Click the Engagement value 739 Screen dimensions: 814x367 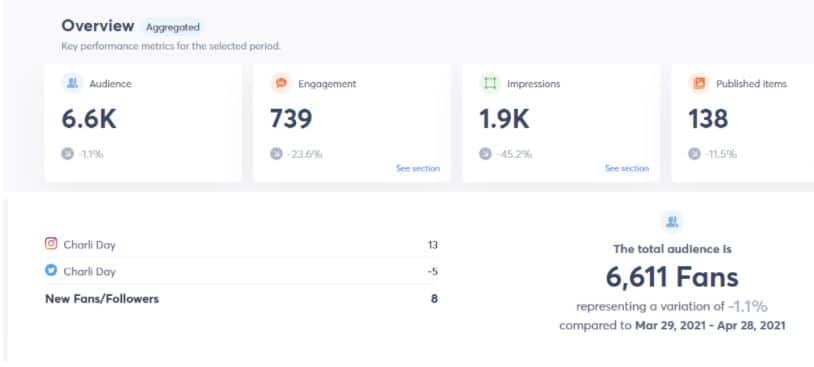click(x=291, y=119)
